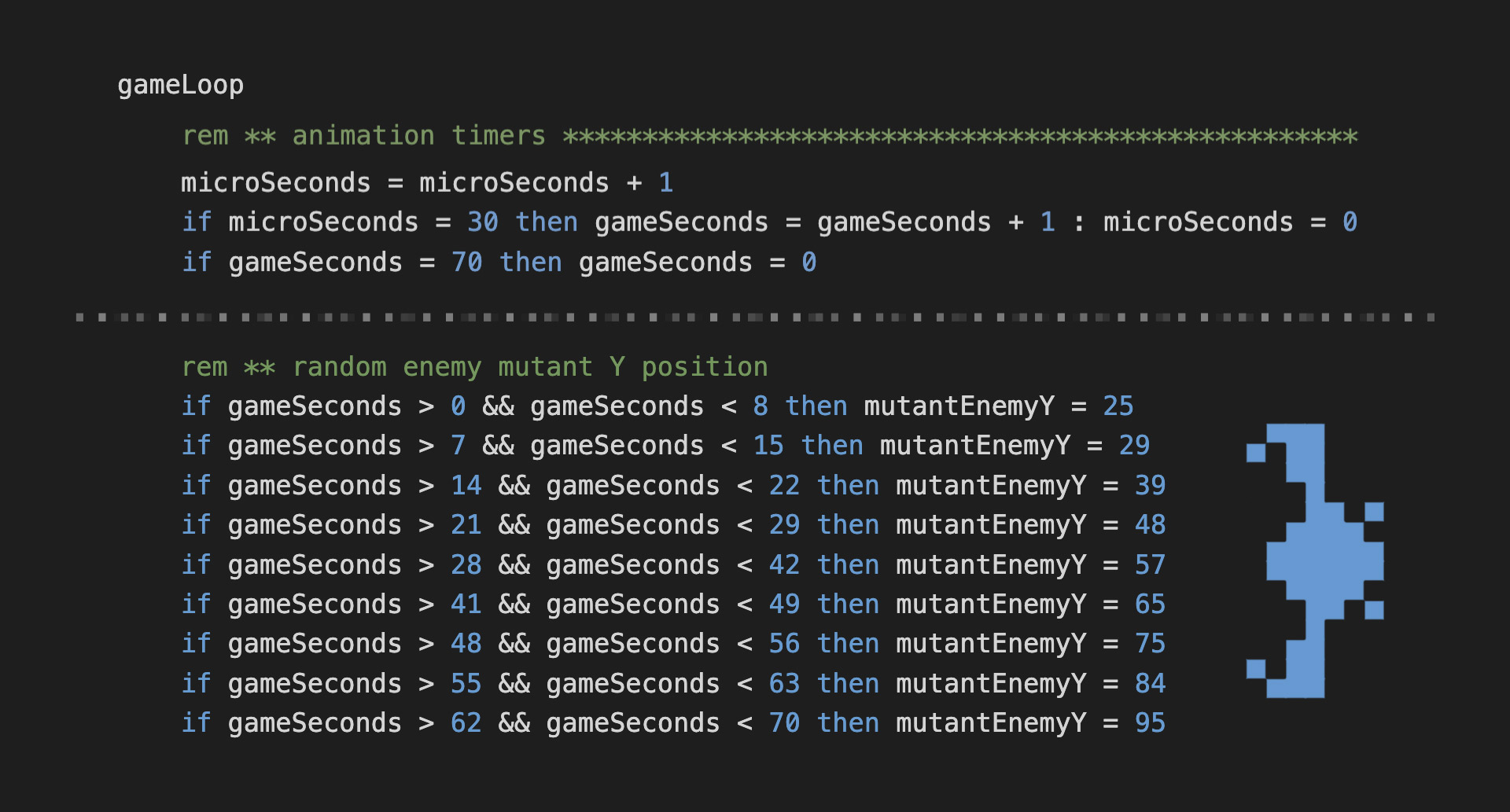Select the if keyword starting the gameSeconds > 62 line
Screen dimensions: 1510x812
coord(197,722)
